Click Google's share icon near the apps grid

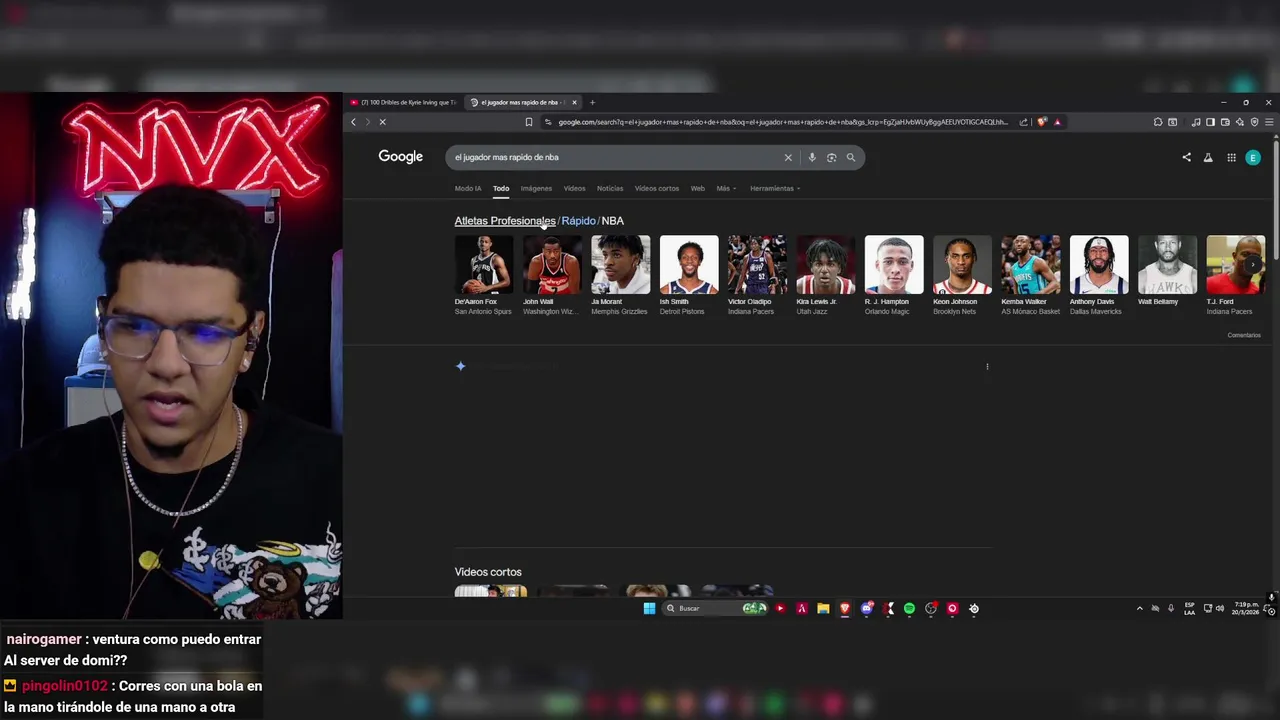pyautogui.click(x=1186, y=157)
